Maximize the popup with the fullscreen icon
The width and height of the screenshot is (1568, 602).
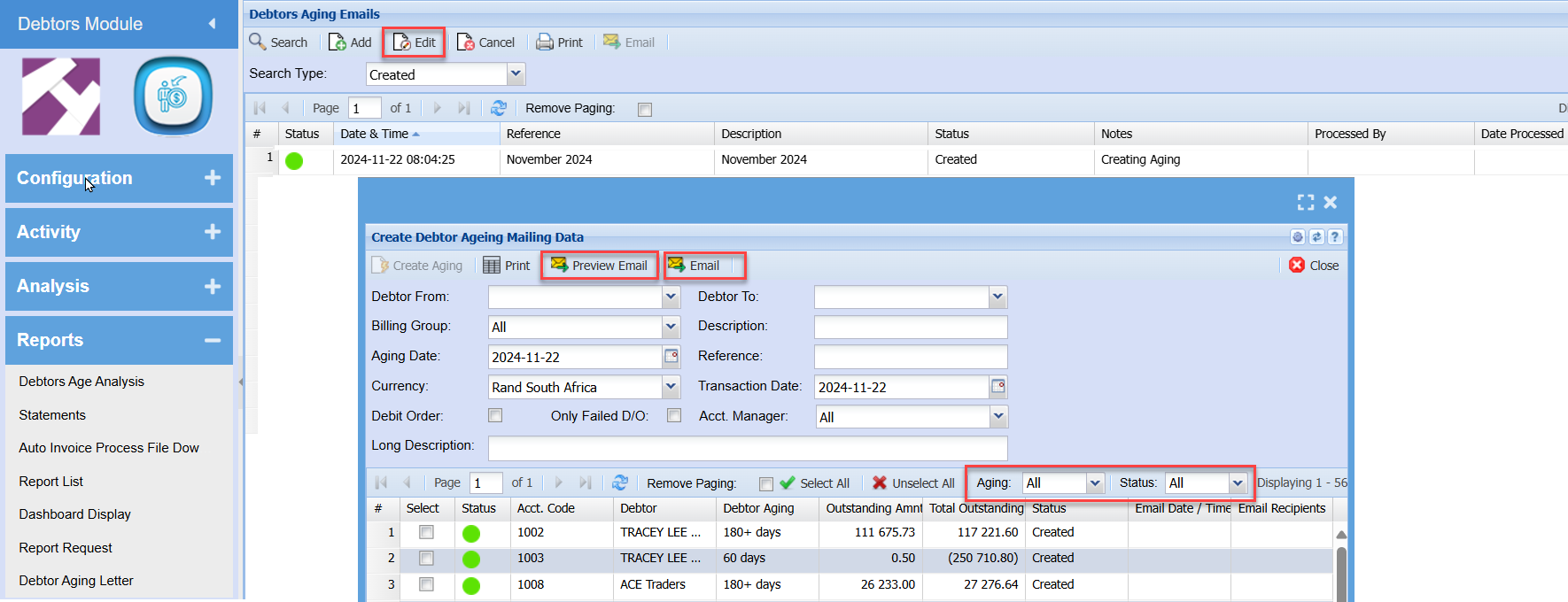coord(1305,202)
